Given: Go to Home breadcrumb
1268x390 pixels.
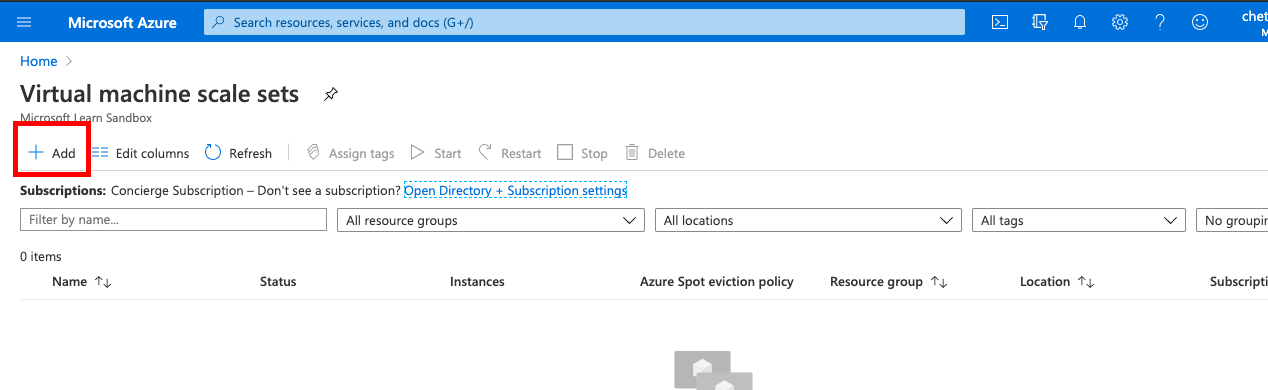Looking at the screenshot, I should pos(38,61).
